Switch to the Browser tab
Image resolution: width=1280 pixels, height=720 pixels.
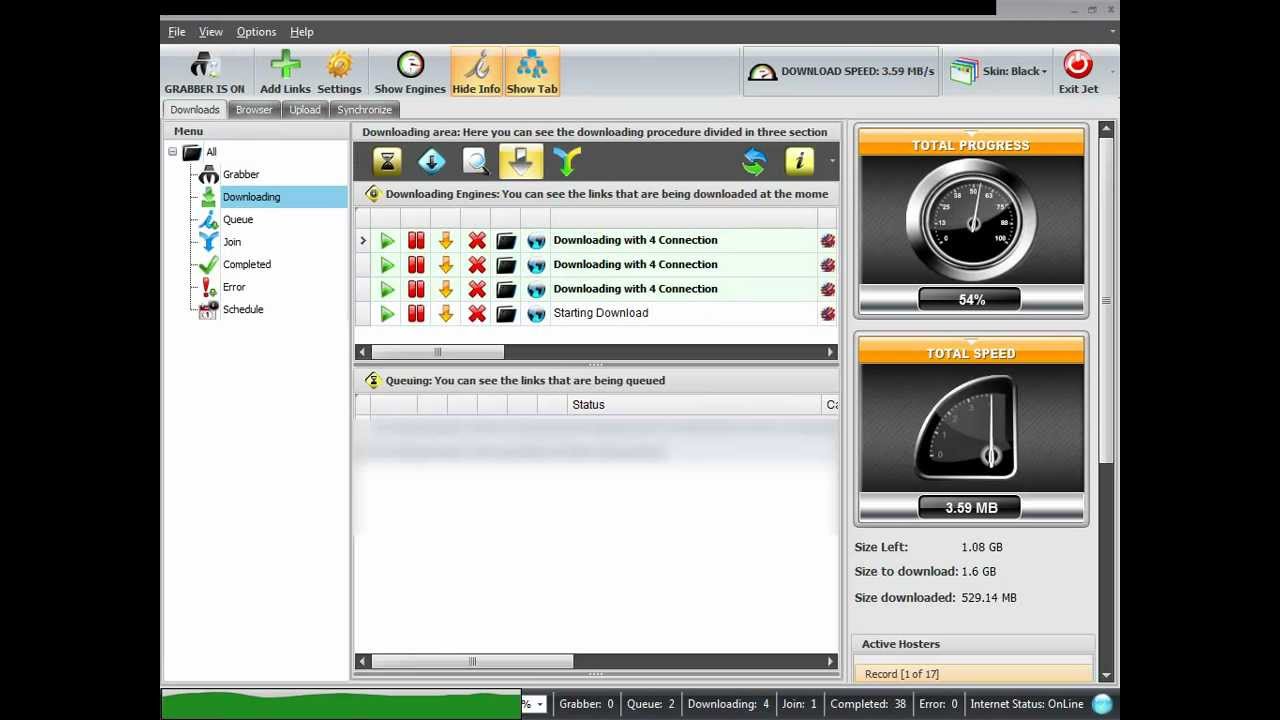pyautogui.click(x=254, y=110)
